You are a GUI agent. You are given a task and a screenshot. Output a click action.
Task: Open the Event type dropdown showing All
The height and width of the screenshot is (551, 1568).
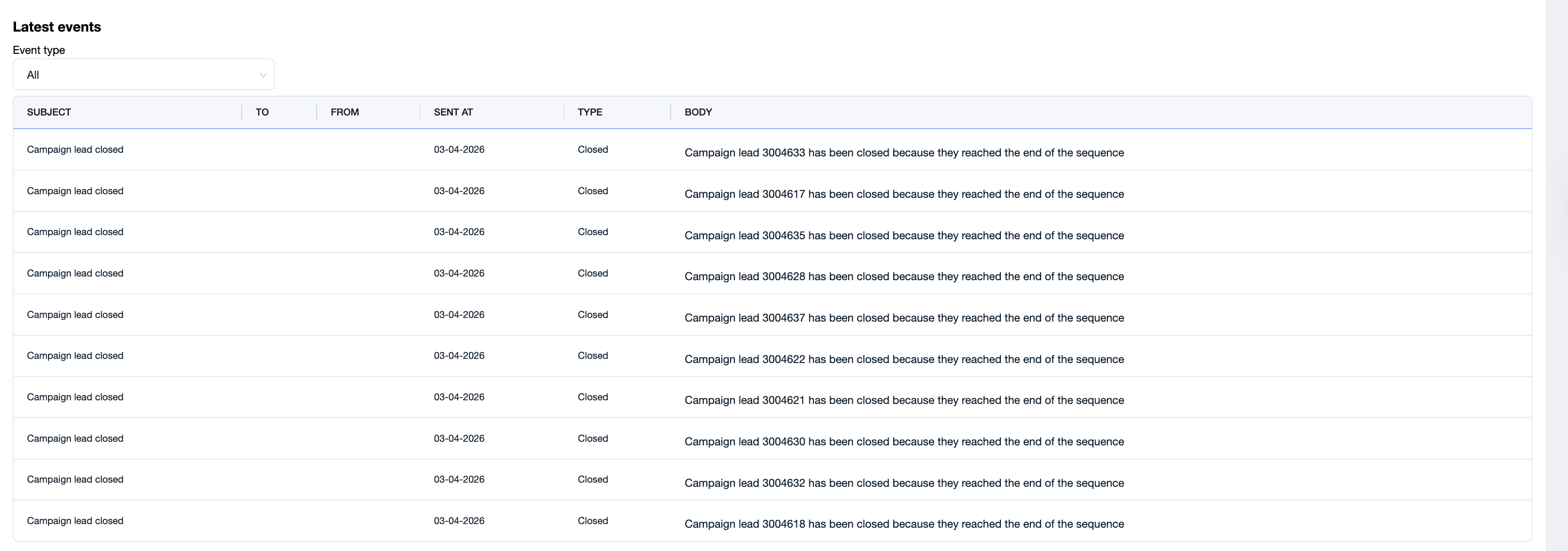click(x=144, y=74)
